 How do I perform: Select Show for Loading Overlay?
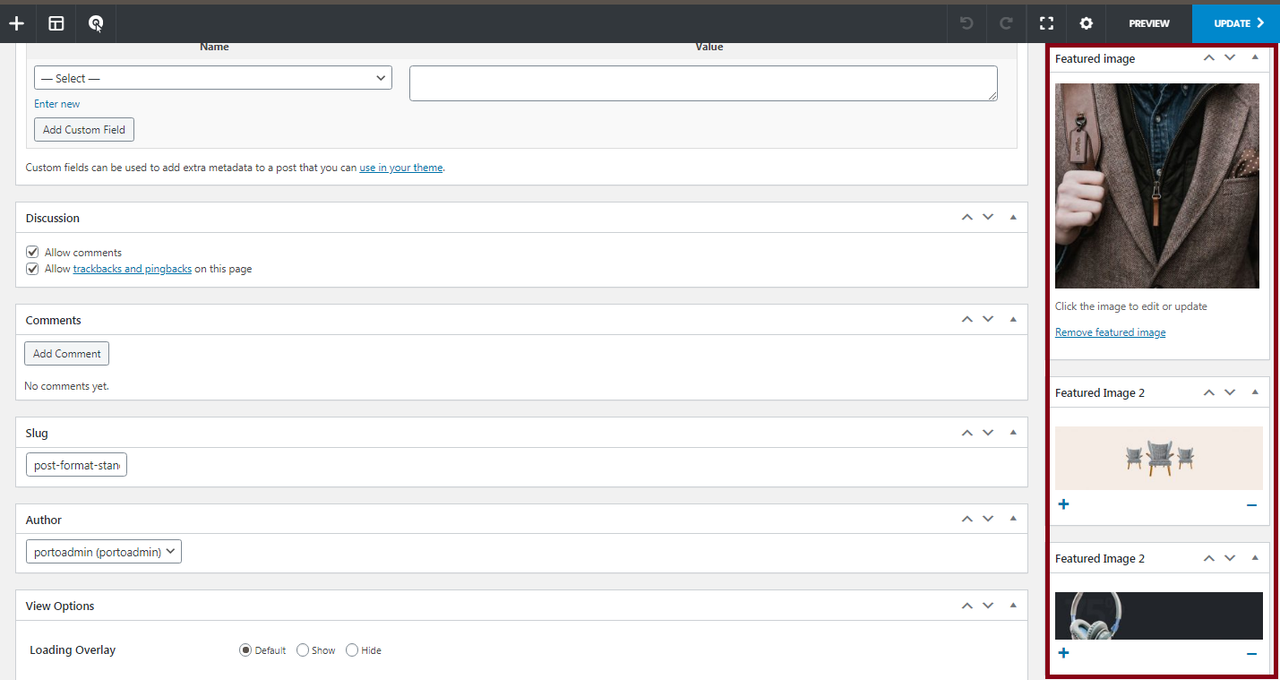(304, 650)
